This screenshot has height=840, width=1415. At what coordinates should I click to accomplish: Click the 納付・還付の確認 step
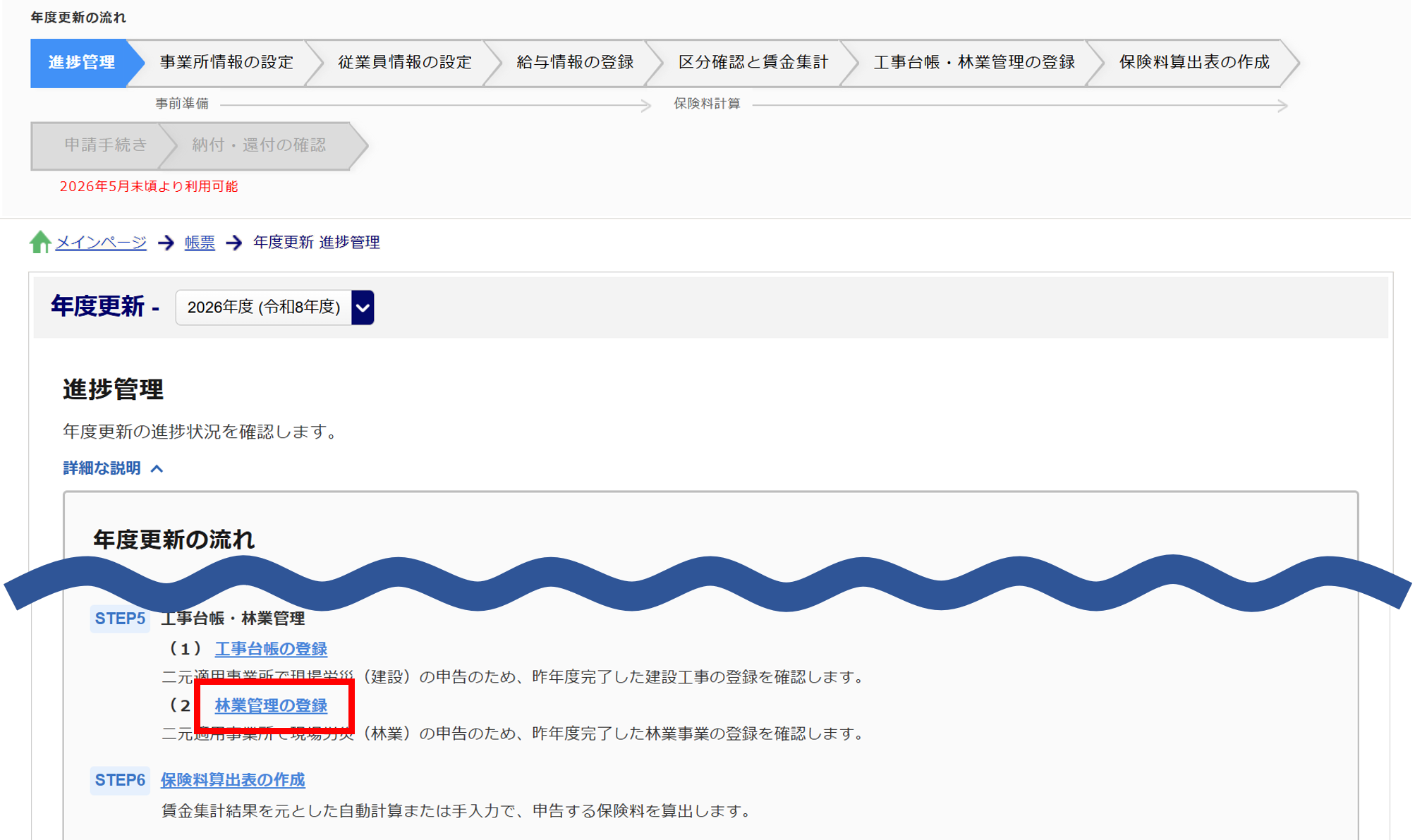pyautogui.click(x=259, y=145)
